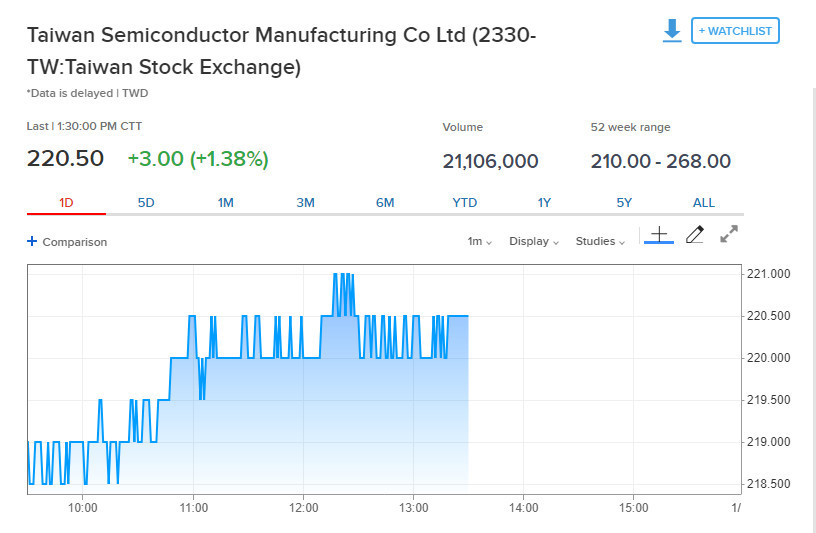Open the 1m interval dropdown
The height and width of the screenshot is (533, 816).
pyautogui.click(x=479, y=242)
